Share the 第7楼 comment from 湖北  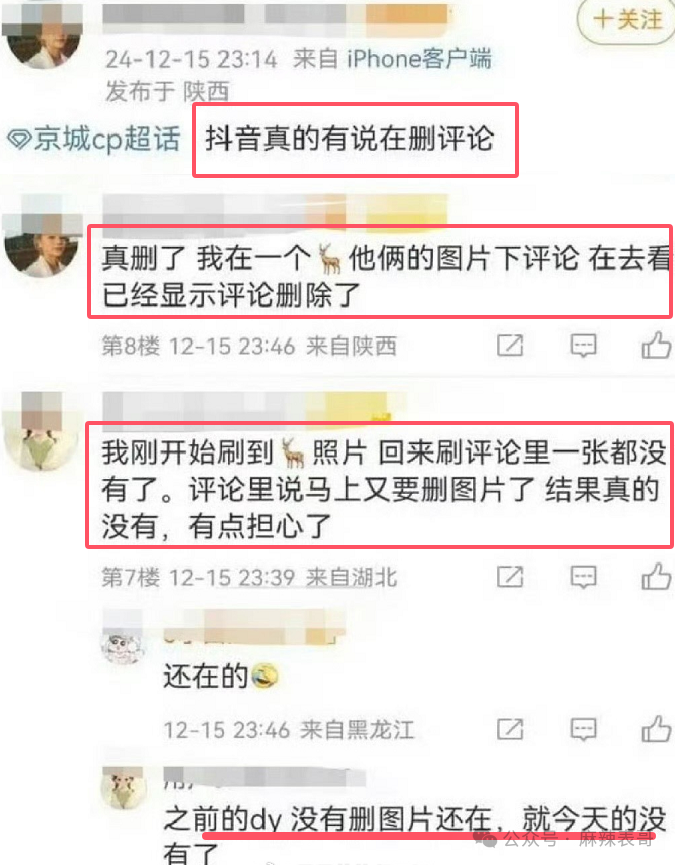(x=510, y=577)
